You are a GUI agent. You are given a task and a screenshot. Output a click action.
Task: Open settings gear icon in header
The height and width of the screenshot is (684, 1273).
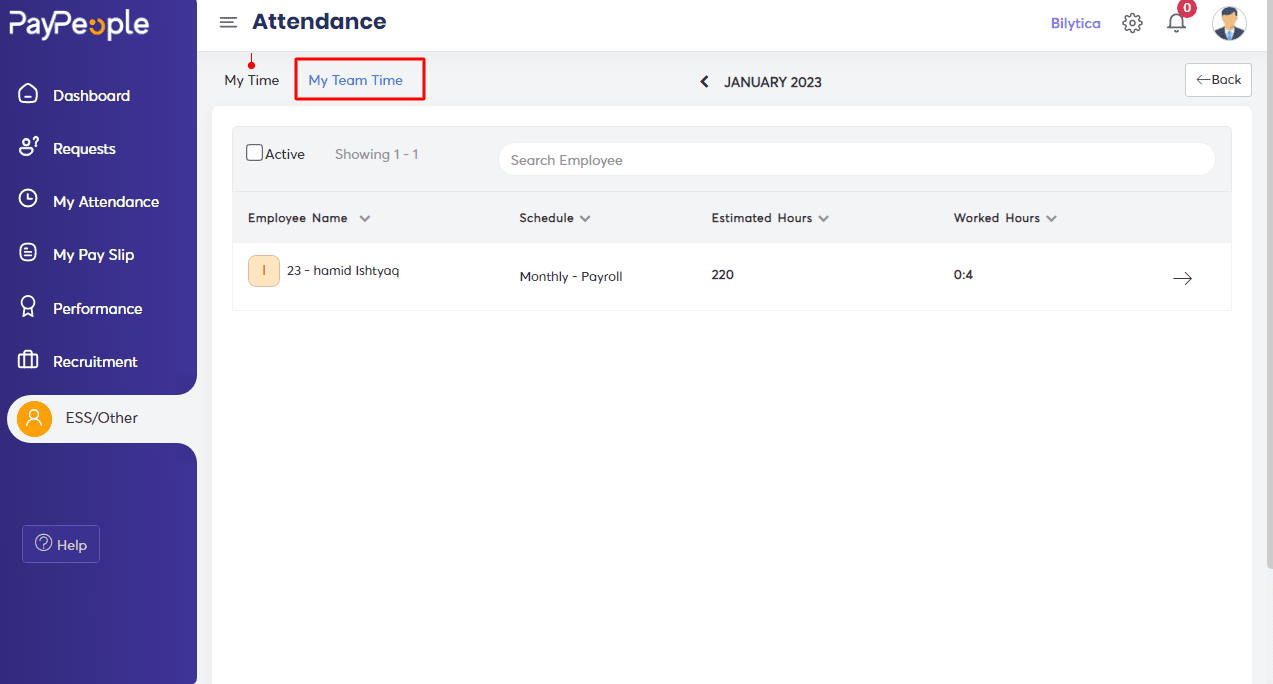[1132, 23]
